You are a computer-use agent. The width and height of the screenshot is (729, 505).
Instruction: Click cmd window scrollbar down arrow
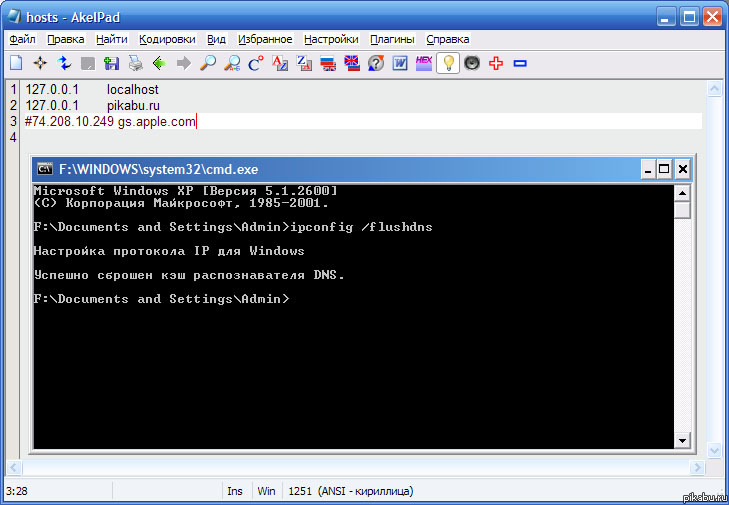(x=682, y=440)
